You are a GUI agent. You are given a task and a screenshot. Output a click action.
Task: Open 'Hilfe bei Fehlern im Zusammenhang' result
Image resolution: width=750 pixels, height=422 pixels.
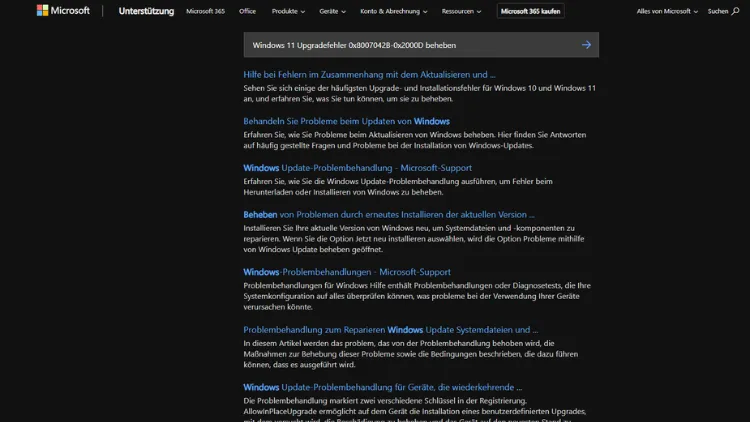[x=369, y=75]
